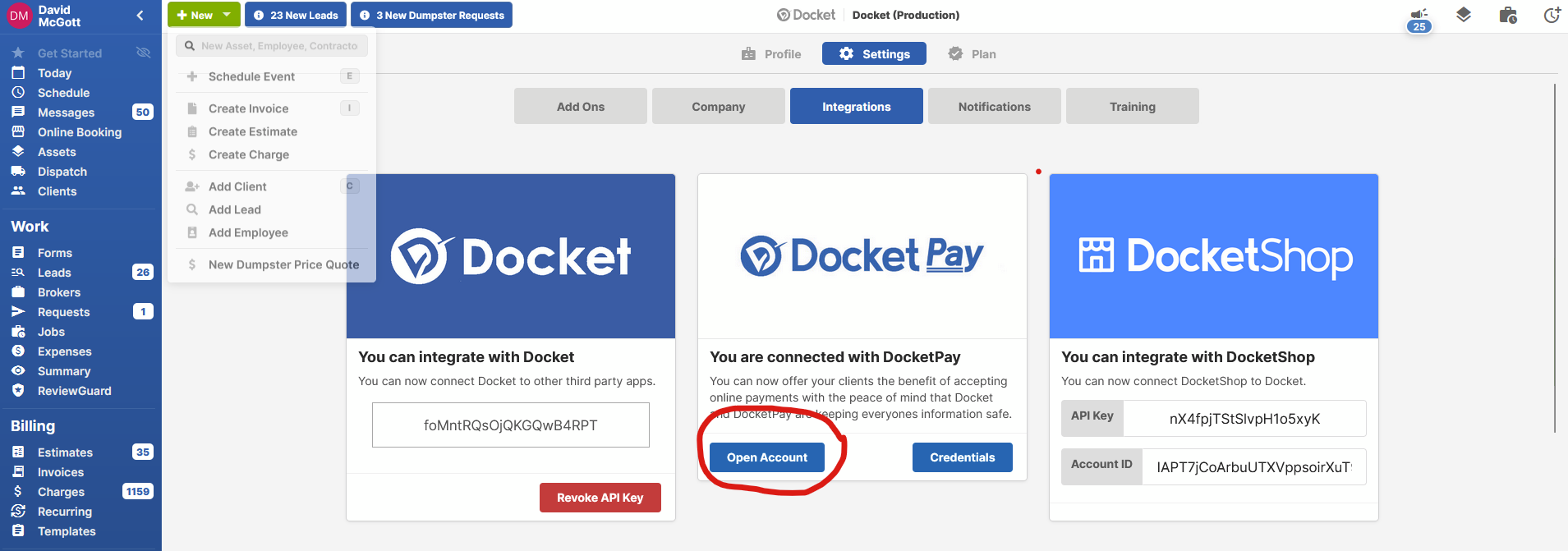Image resolution: width=1568 pixels, height=551 pixels.
Task: Open Jobs icon in sidebar
Action: [18, 331]
